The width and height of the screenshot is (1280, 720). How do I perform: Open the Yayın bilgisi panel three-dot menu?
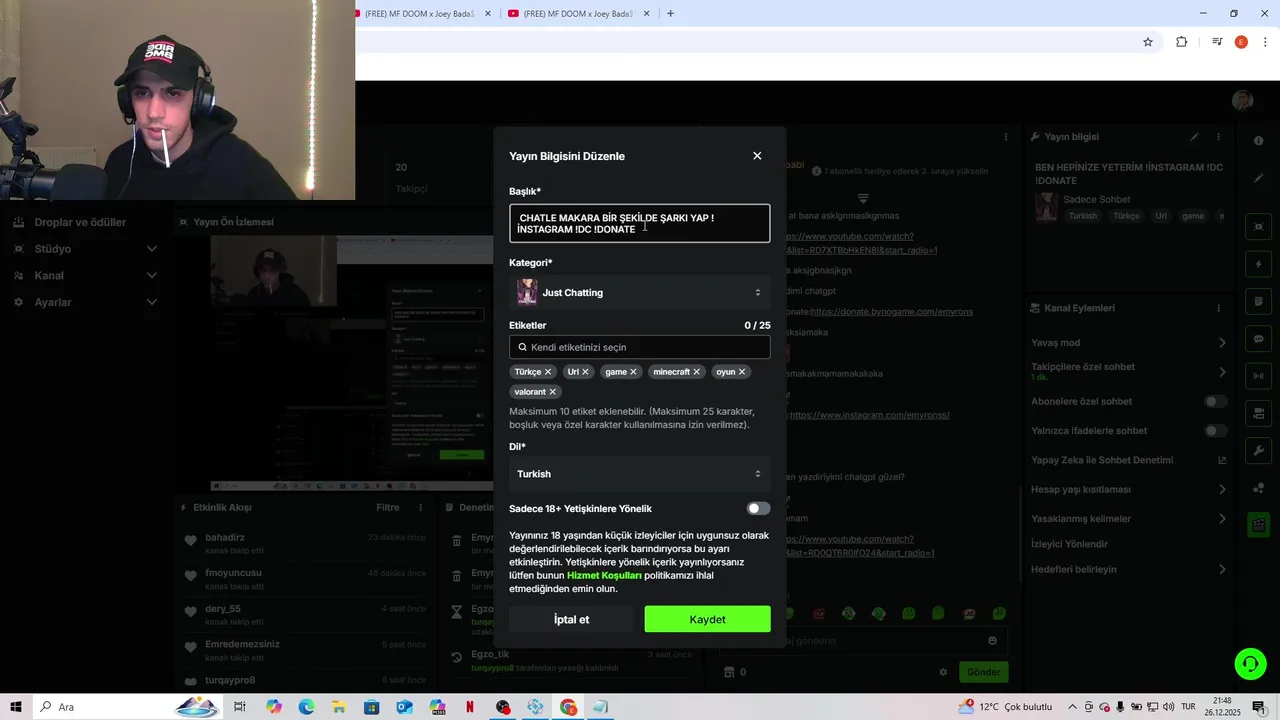[x=1218, y=137]
